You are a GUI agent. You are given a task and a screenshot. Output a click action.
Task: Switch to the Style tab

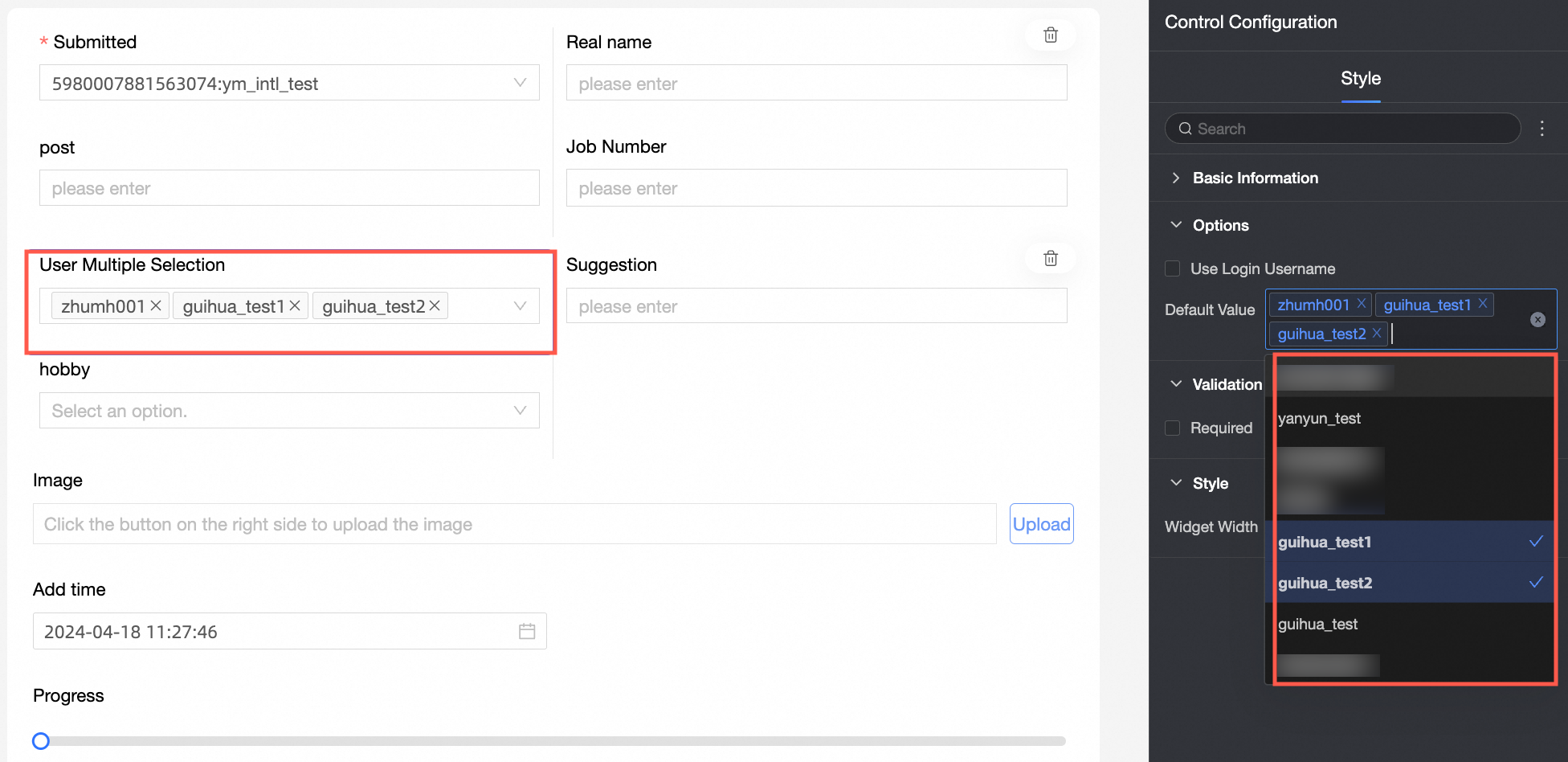1360,79
